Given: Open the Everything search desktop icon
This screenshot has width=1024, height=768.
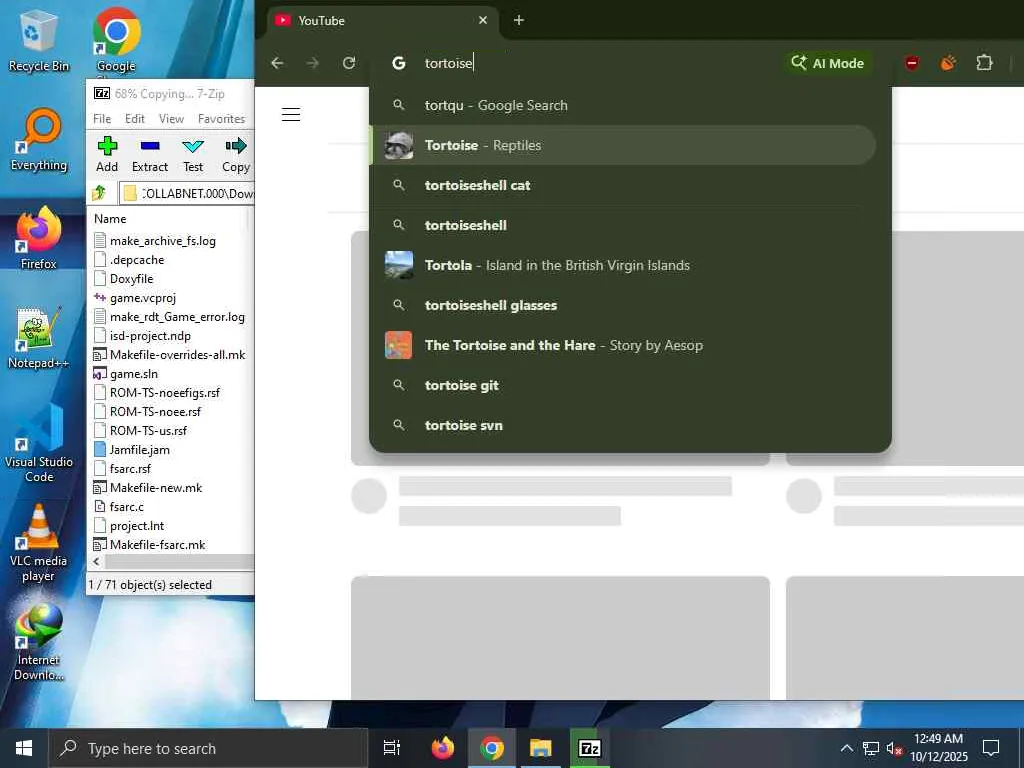Looking at the screenshot, I should (x=39, y=140).
